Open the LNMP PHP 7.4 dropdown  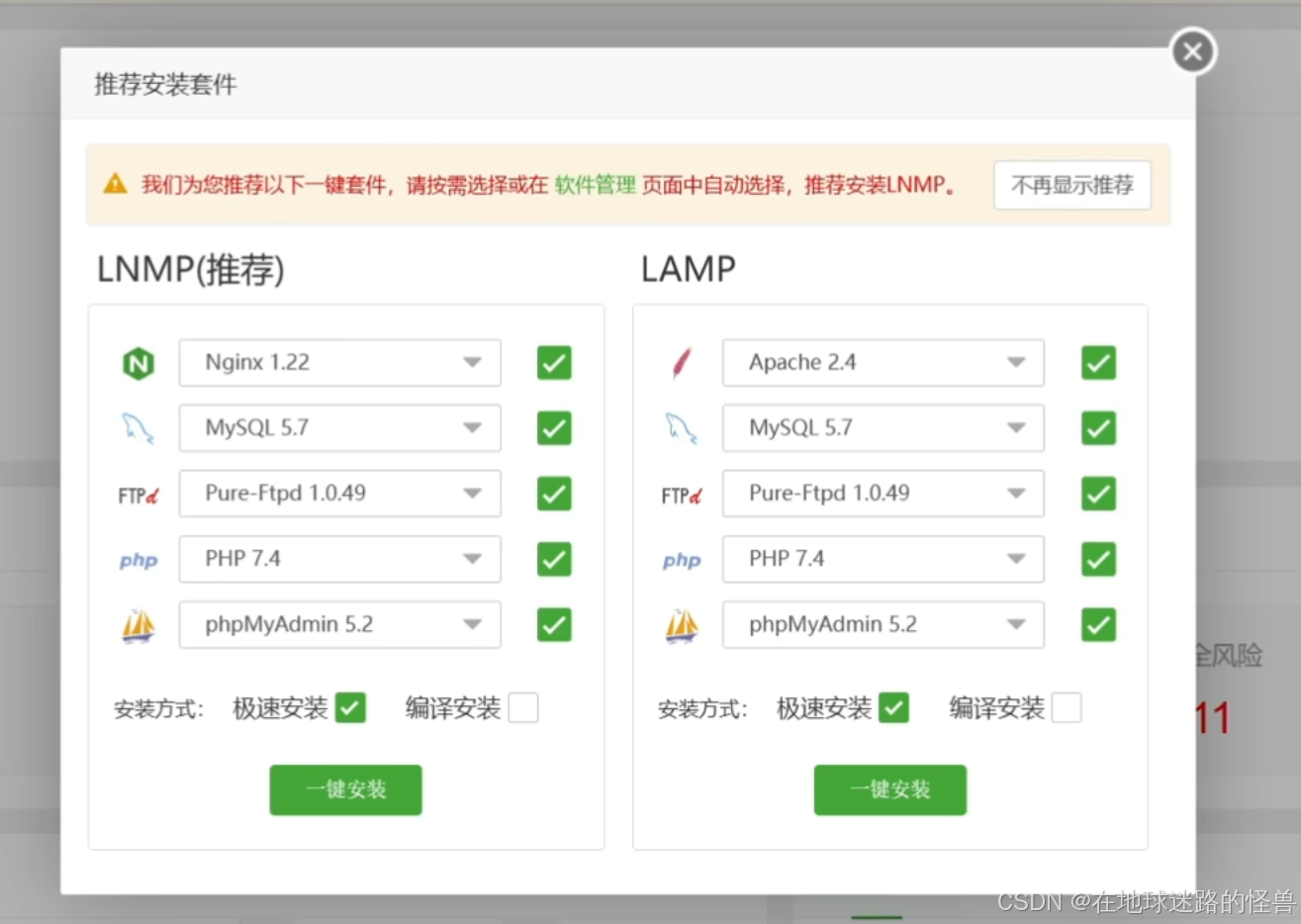(339, 559)
